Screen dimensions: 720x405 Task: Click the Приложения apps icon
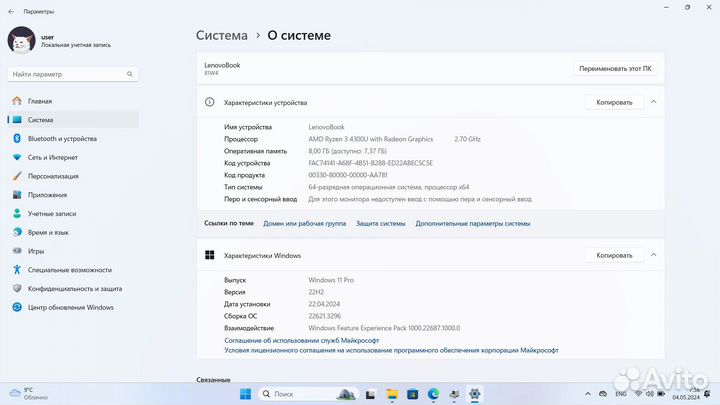(17, 195)
